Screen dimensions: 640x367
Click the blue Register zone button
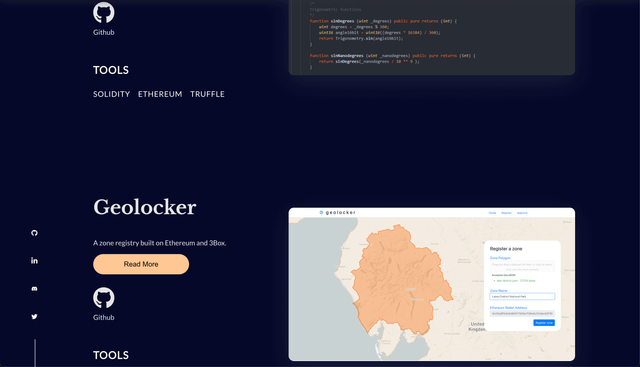point(544,323)
